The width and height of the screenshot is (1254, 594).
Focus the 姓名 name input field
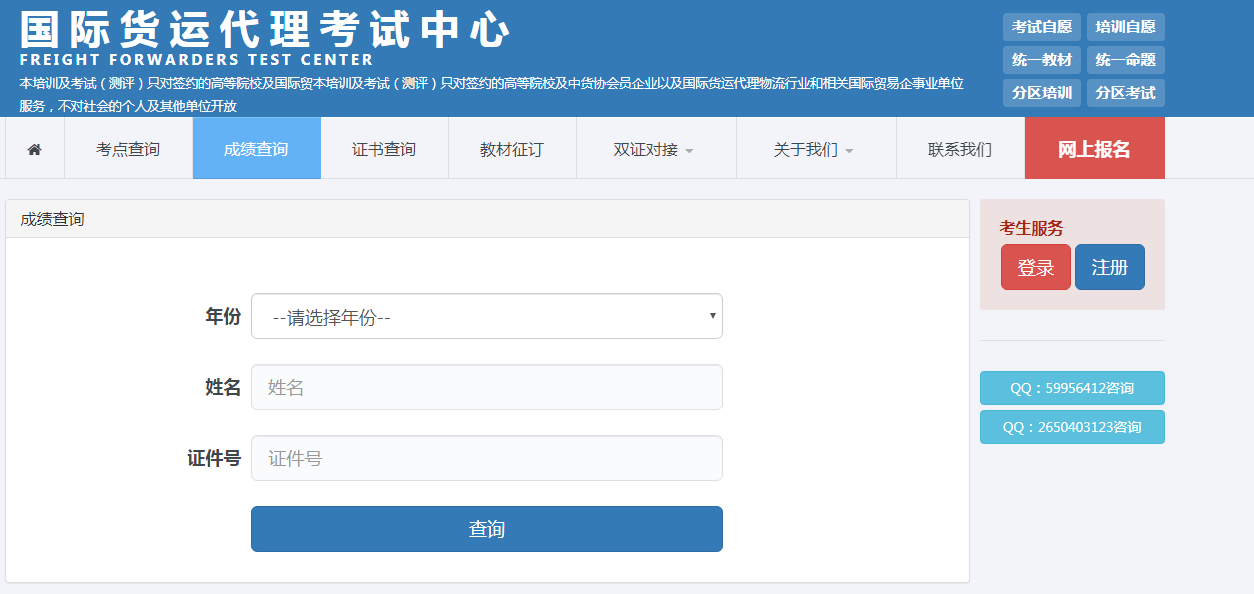[486, 387]
